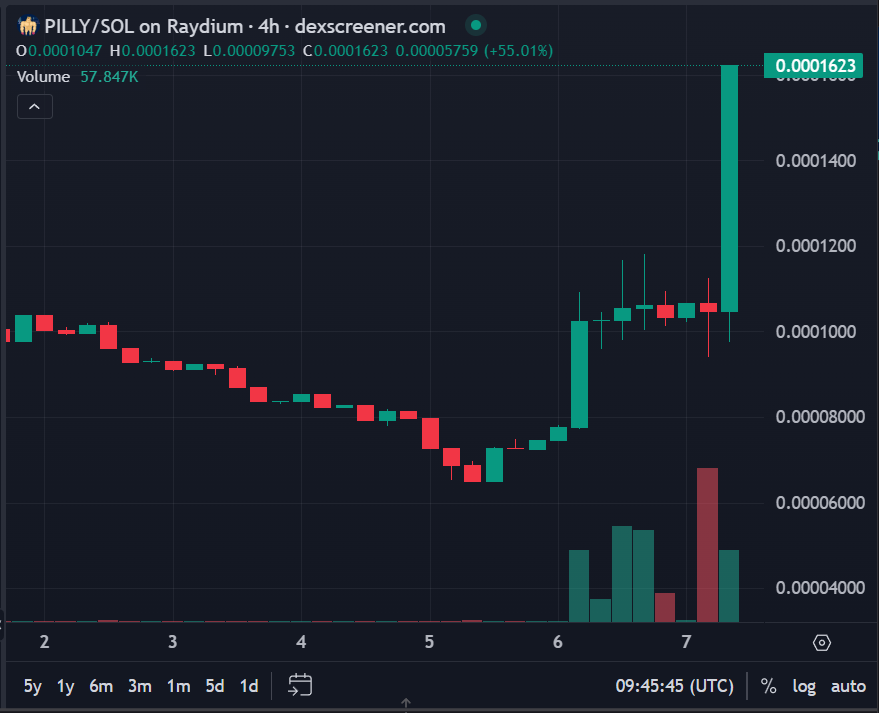Toggle auto scaling on the price axis

pyautogui.click(x=848, y=686)
